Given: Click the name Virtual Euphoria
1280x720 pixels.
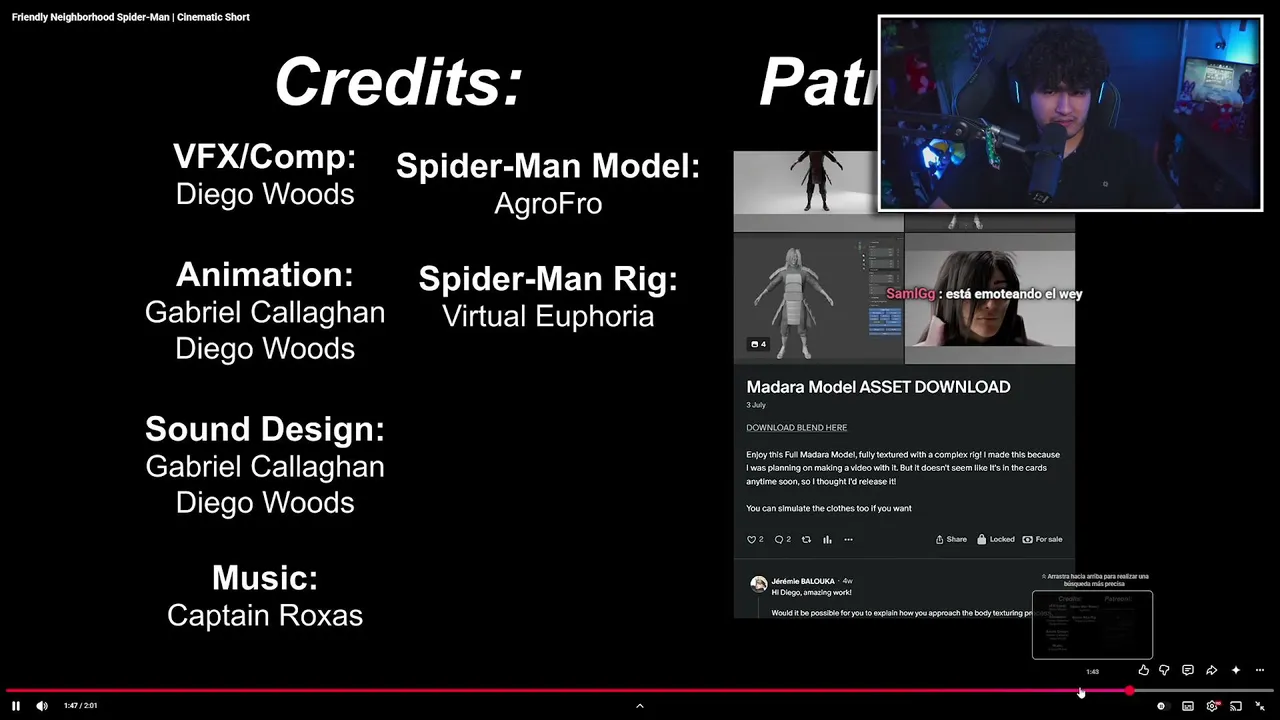Looking at the screenshot, I should 548,316.
